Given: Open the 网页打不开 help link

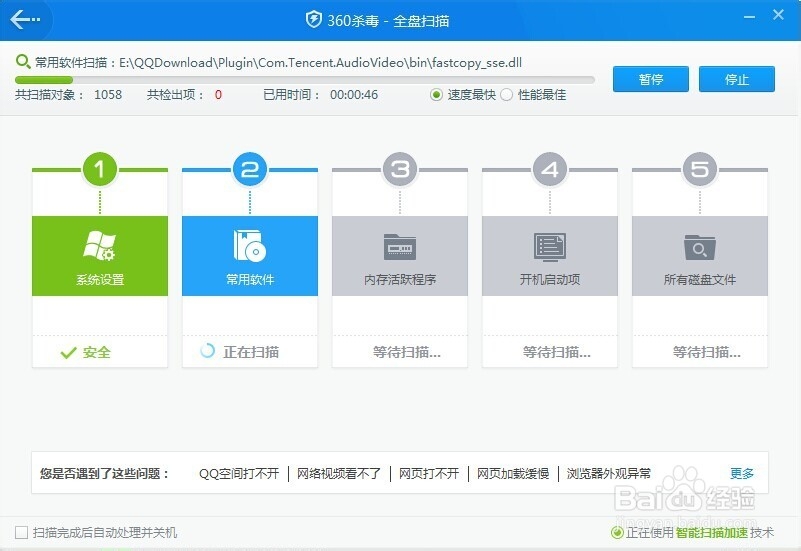Looking at the screenshot, I should click(x=429, y=474).
